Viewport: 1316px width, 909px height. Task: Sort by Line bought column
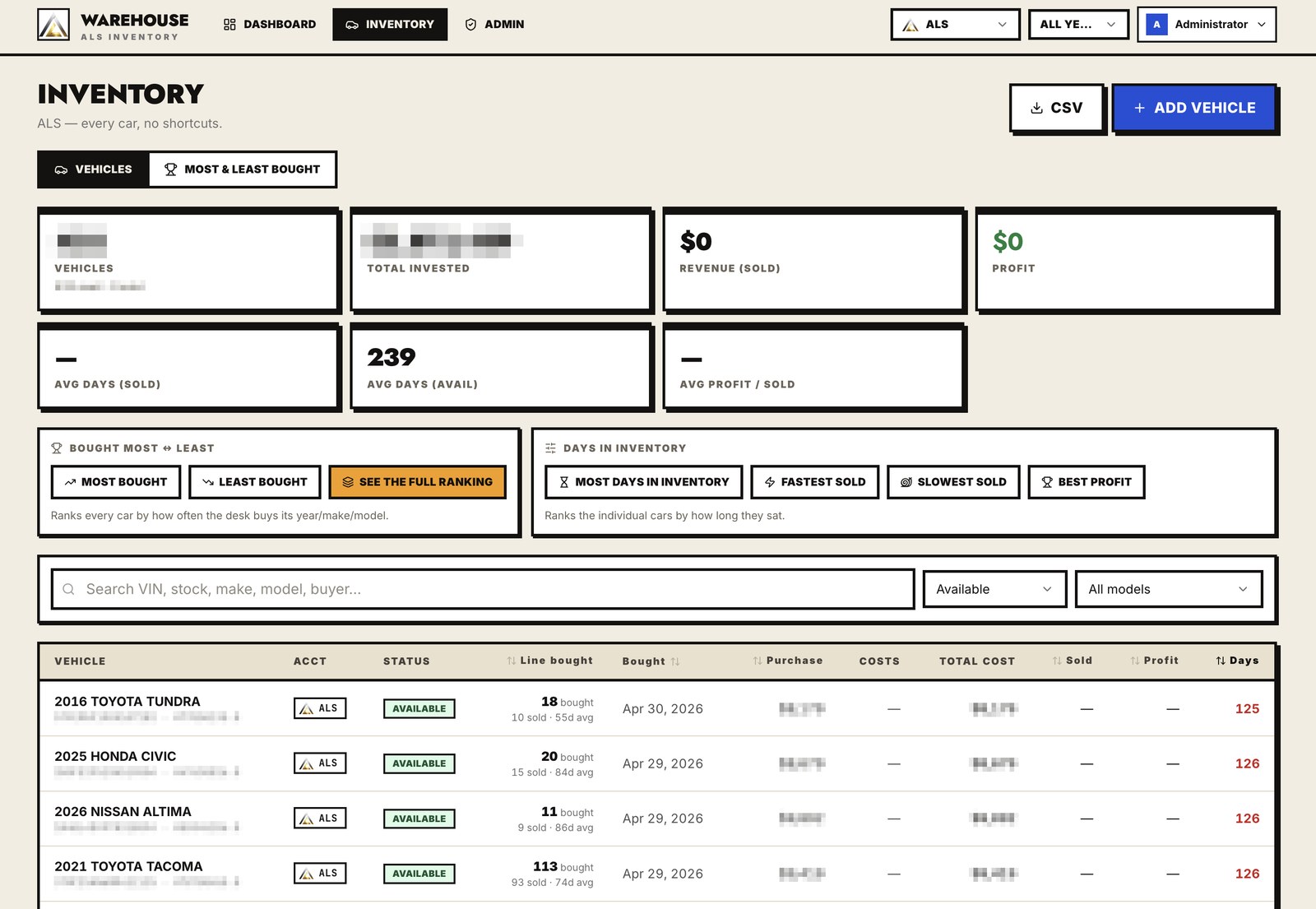549,661
